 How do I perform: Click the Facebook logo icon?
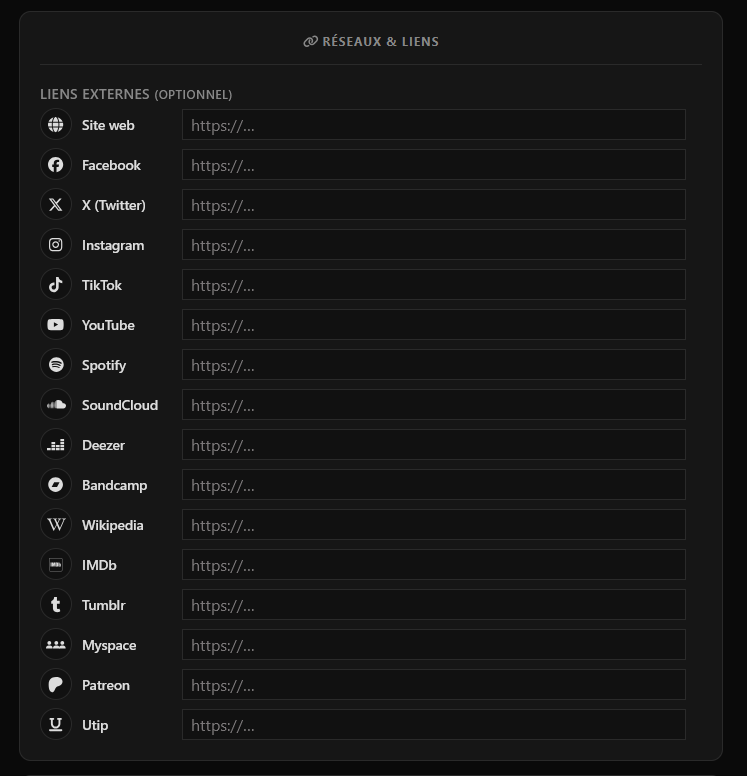[55, 165]
